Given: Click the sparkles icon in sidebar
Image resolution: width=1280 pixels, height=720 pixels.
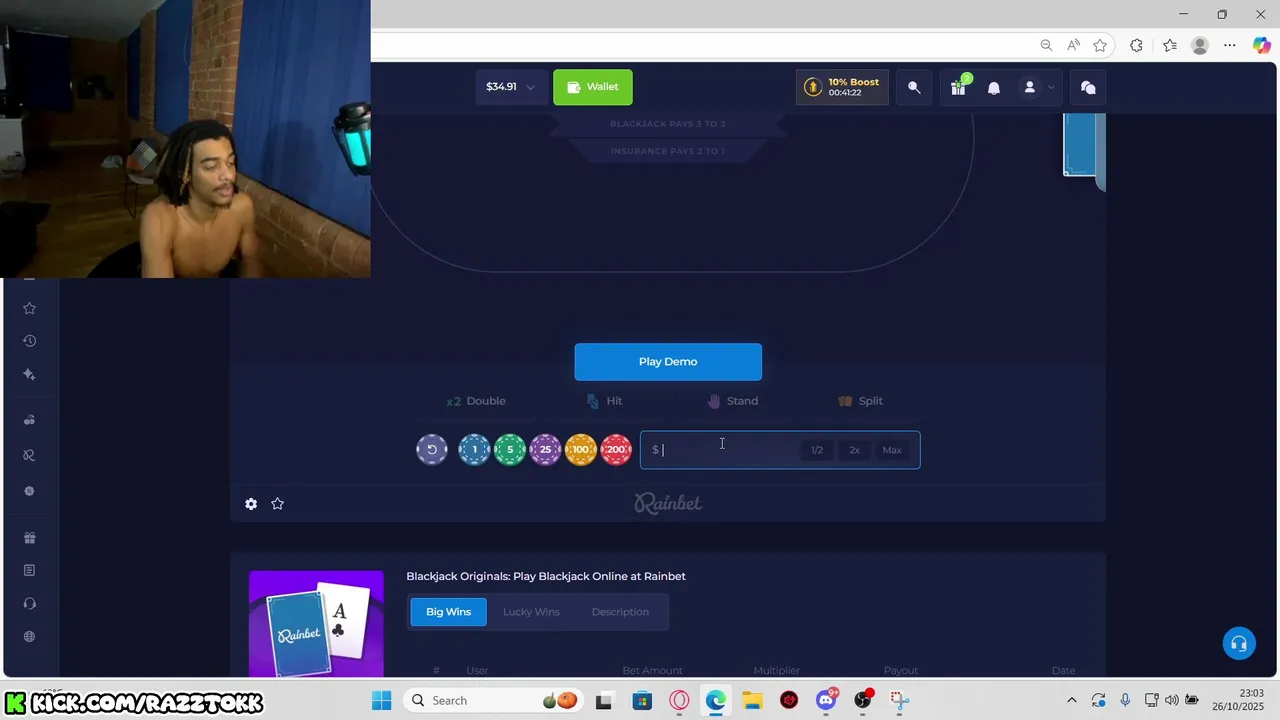Looking at the screenshot, I should 29,374.
